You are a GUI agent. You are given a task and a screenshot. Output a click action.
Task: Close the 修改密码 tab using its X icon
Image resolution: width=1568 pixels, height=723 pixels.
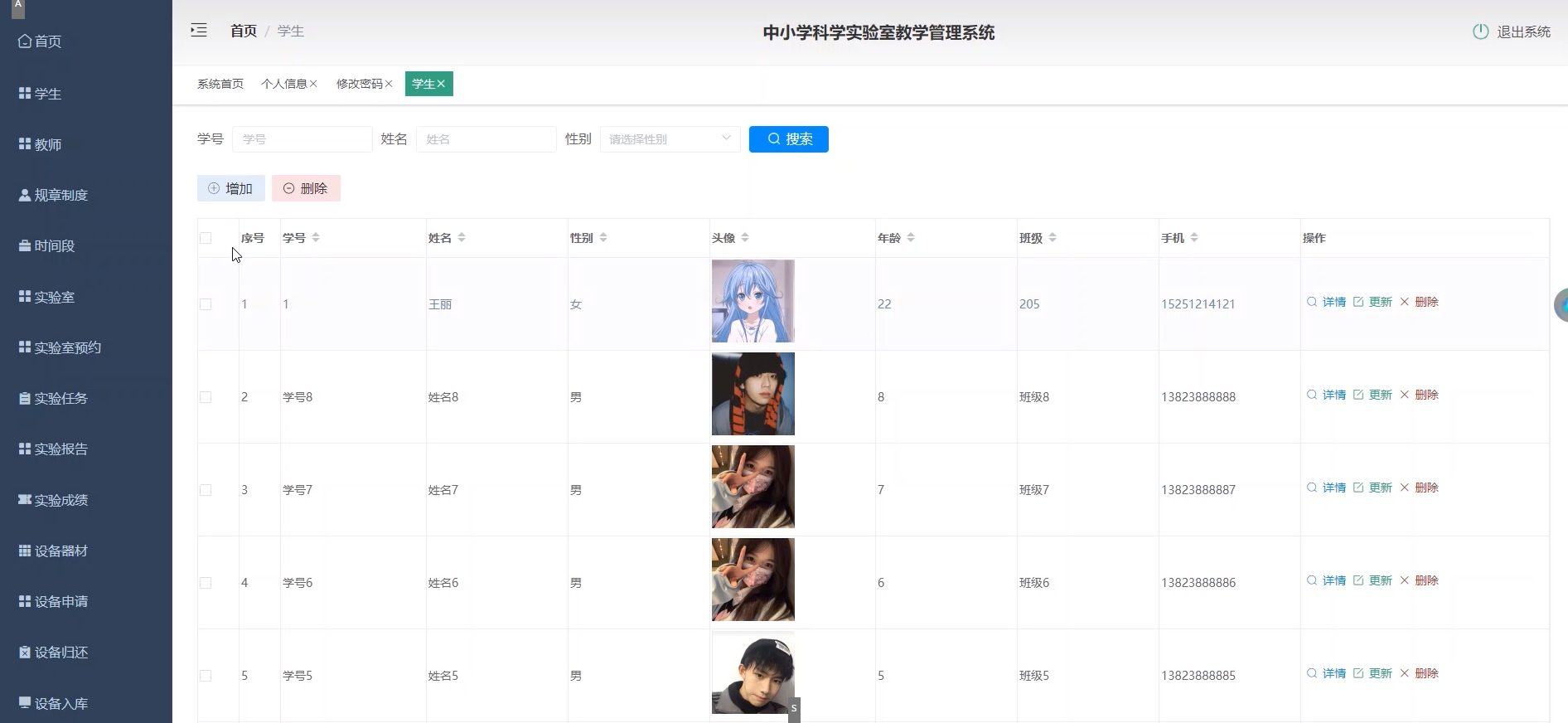coord(389,84)
